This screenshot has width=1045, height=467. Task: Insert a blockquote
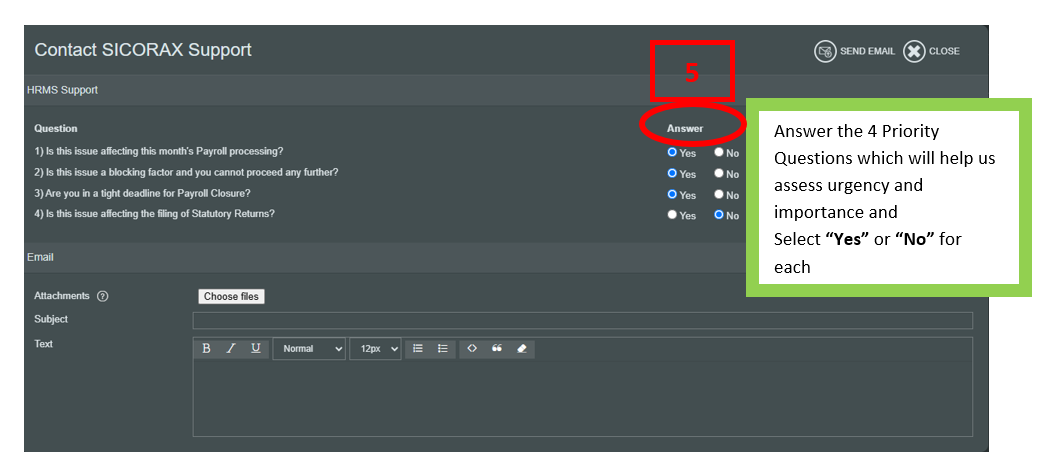[x=497, y=348]
